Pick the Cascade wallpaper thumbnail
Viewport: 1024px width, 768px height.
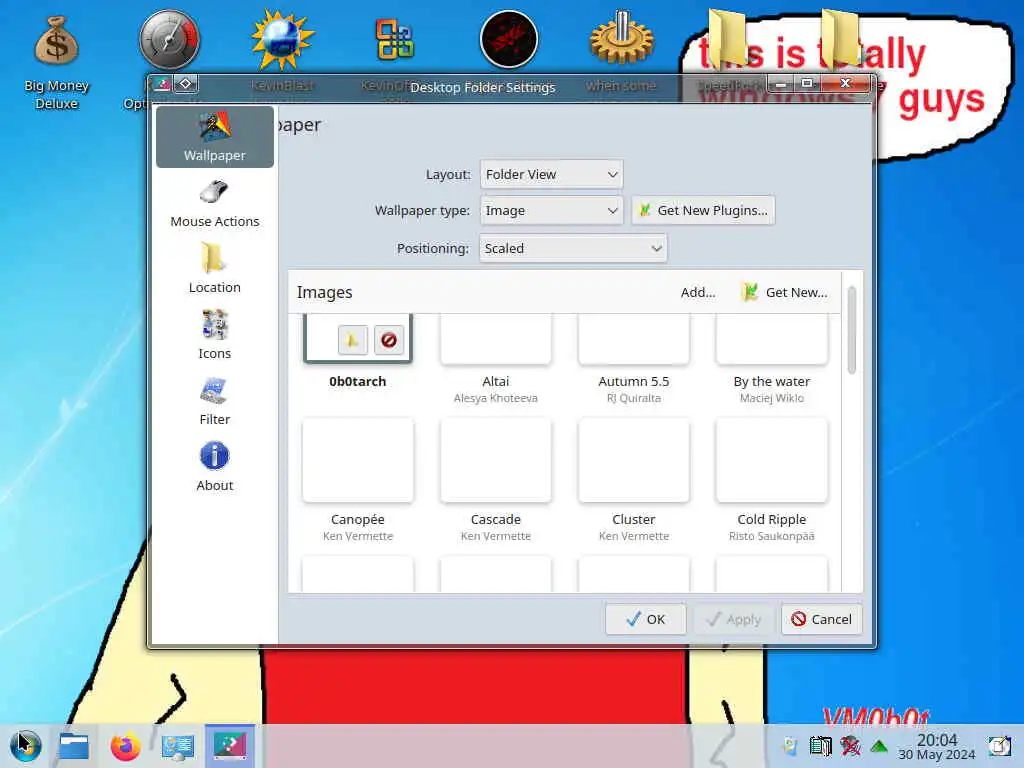[x=496, y=460]
